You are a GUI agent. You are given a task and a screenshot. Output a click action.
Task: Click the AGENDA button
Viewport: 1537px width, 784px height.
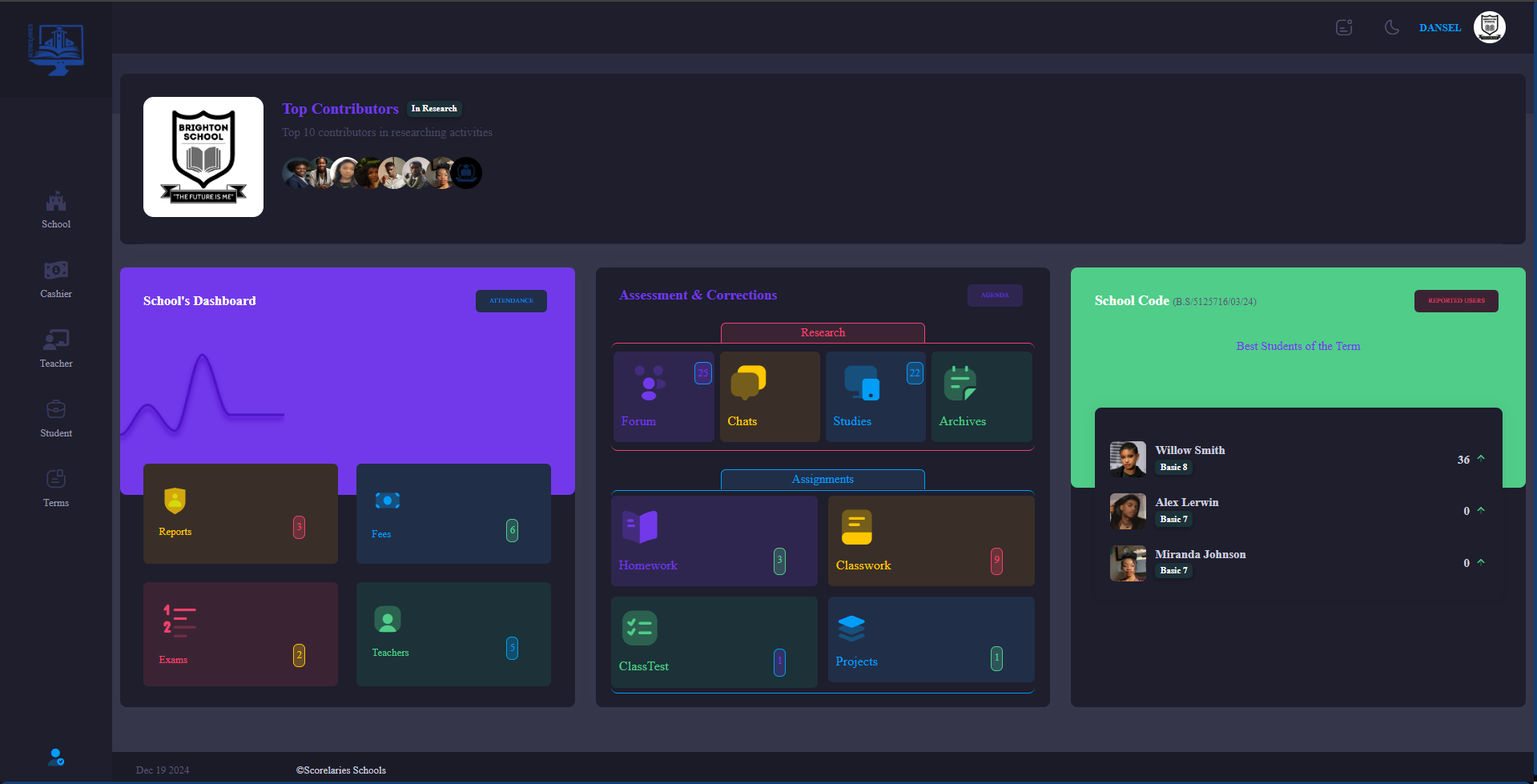pyautogui.click(x=995, y=296)
